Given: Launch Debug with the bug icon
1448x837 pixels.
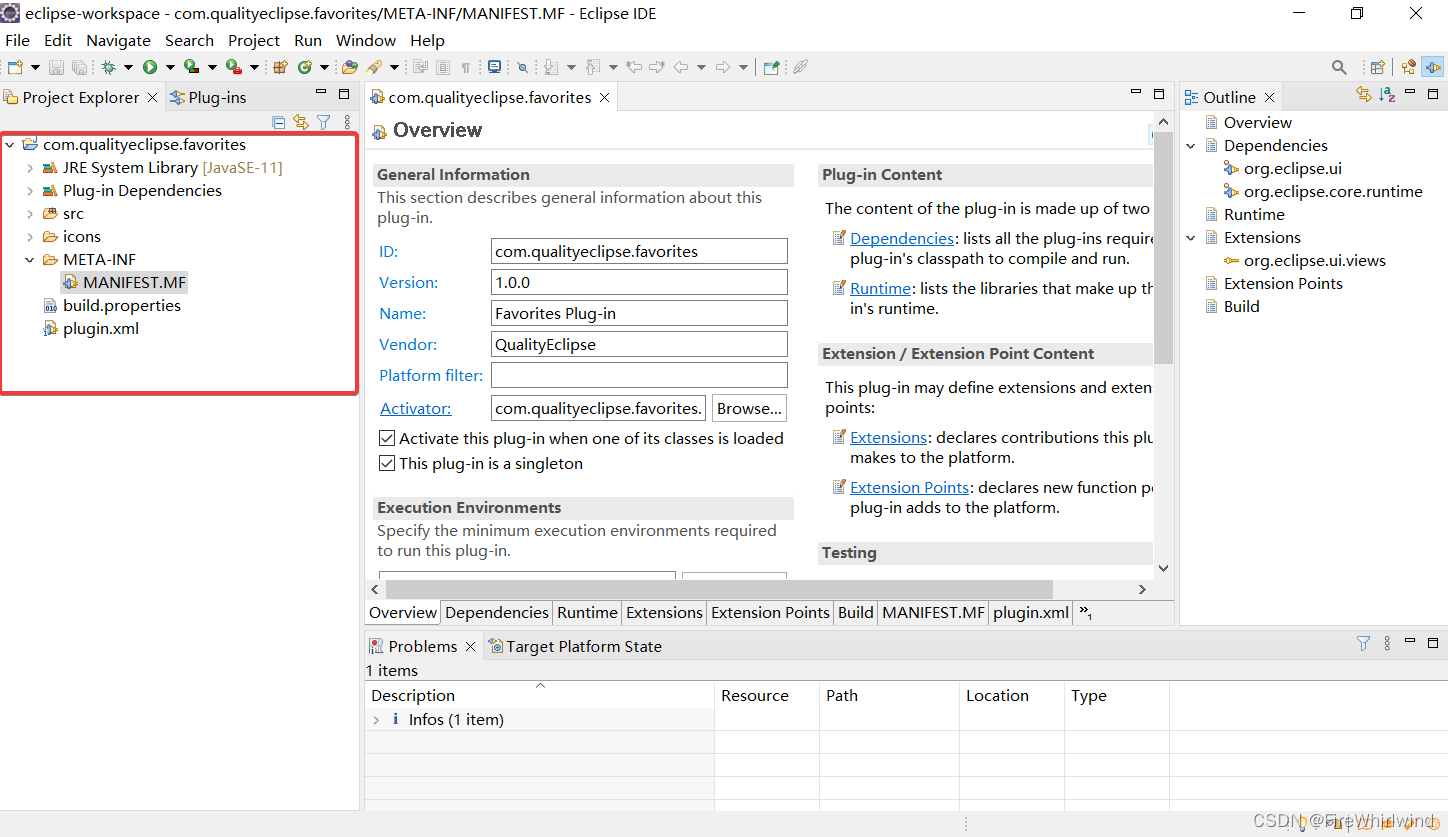Looking at the screenshot, I should point(108,67).
